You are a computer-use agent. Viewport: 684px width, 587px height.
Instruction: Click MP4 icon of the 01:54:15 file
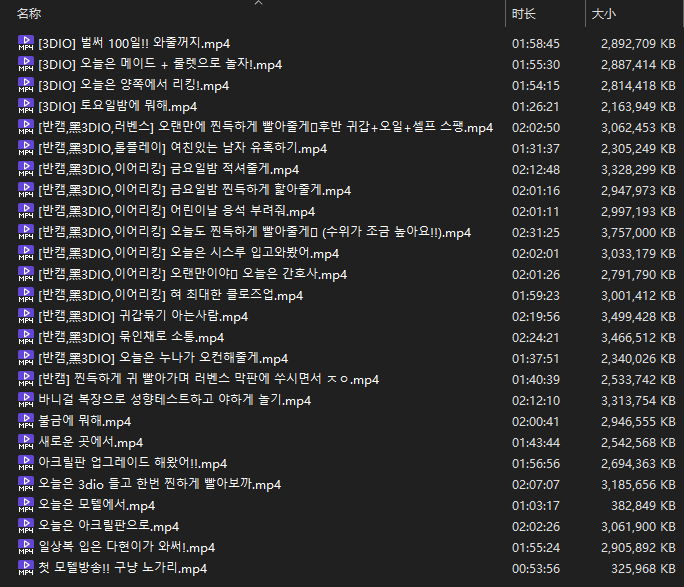26,85
